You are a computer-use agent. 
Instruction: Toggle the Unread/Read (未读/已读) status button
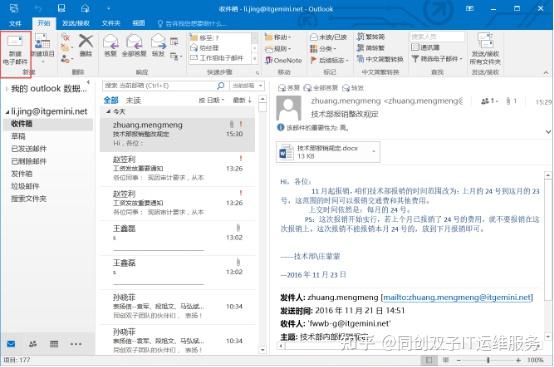[328, 37]
